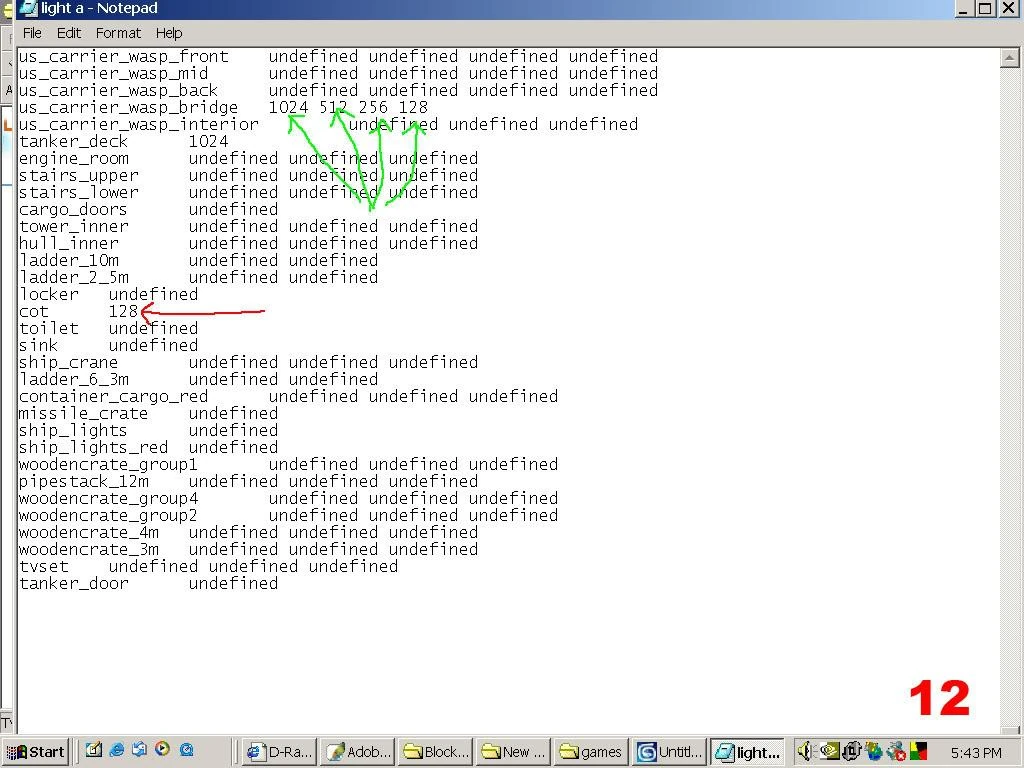Click the text tanker_deck
The image size is (1024, 768).
[x=73, y=141]
